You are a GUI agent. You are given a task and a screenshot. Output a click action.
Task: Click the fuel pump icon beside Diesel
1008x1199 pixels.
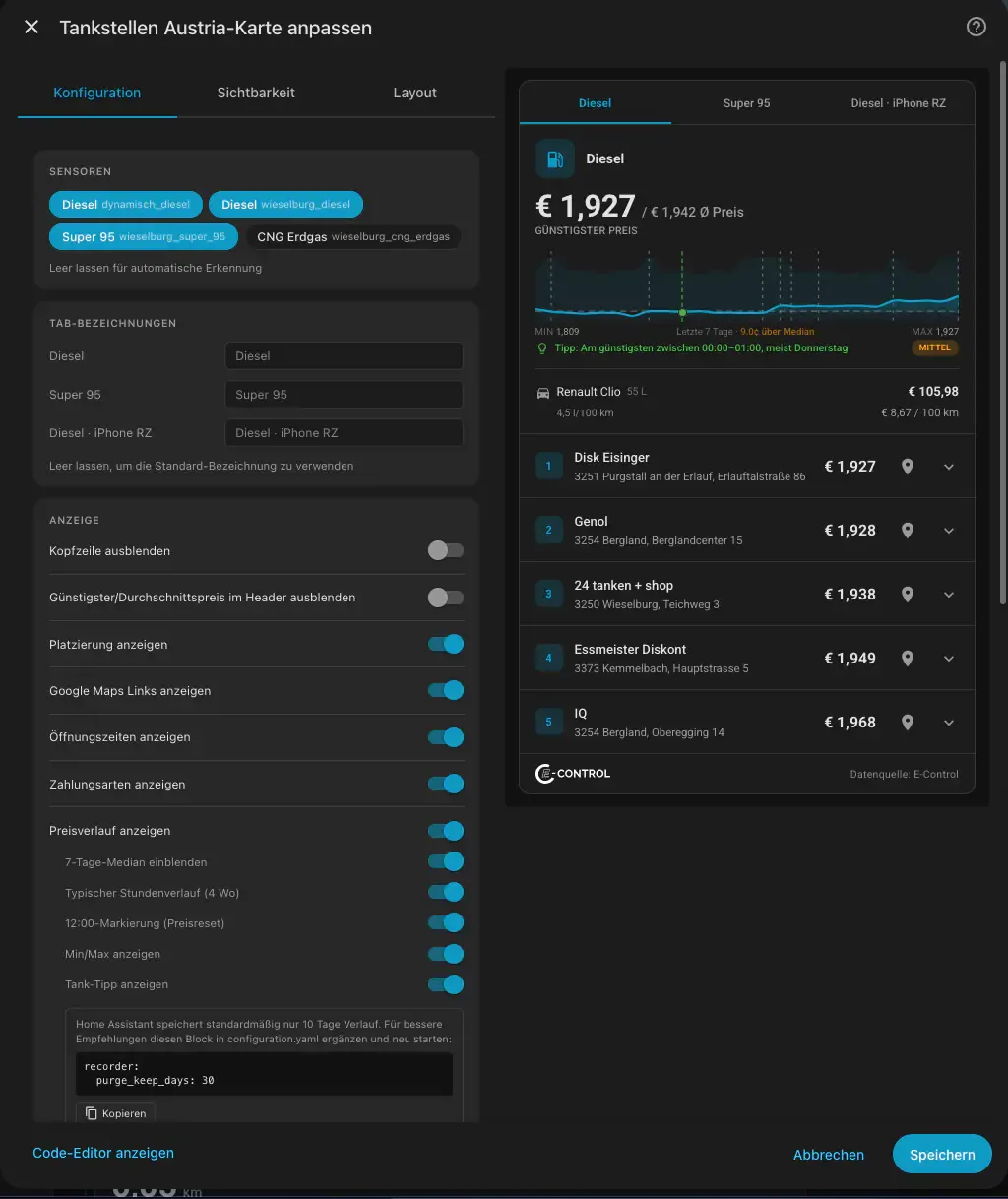click(x=555, y=158)
